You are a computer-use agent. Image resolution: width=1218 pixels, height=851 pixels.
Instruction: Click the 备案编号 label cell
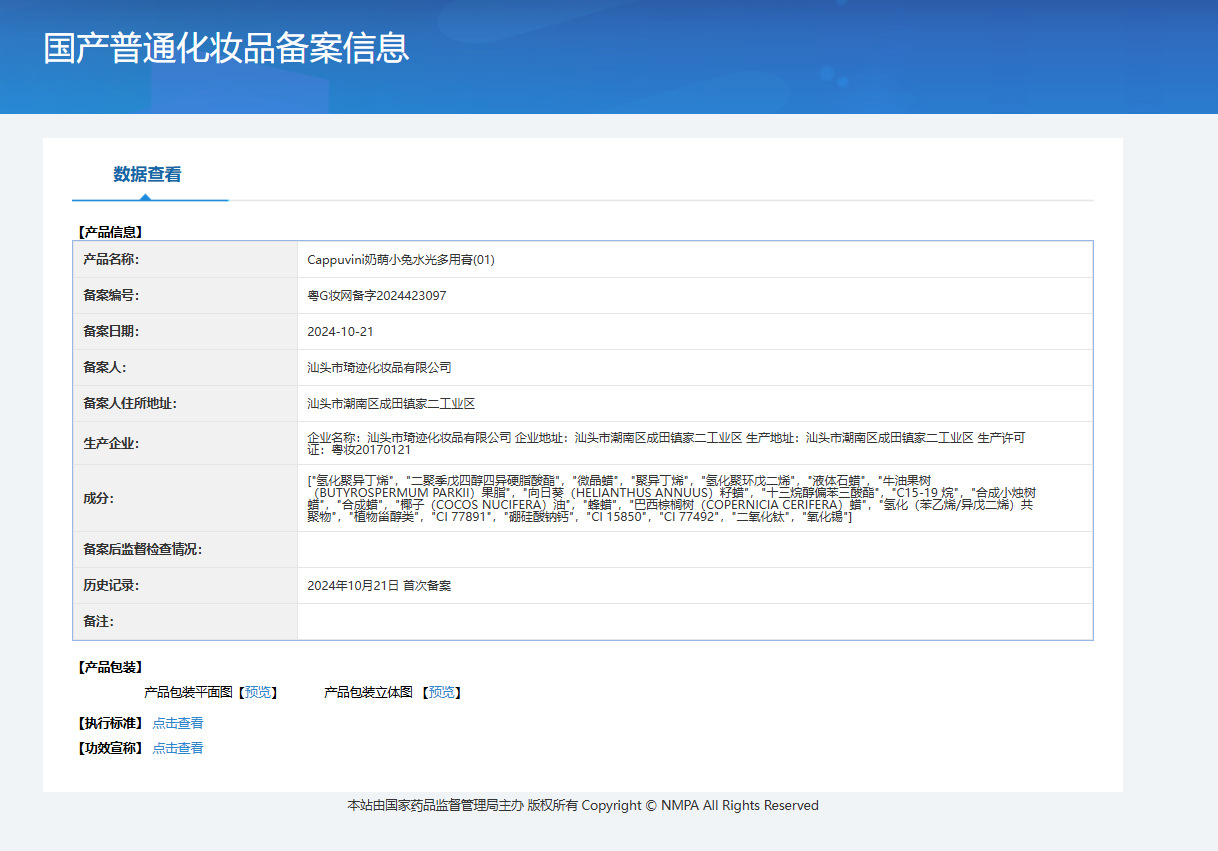point(185,296)
